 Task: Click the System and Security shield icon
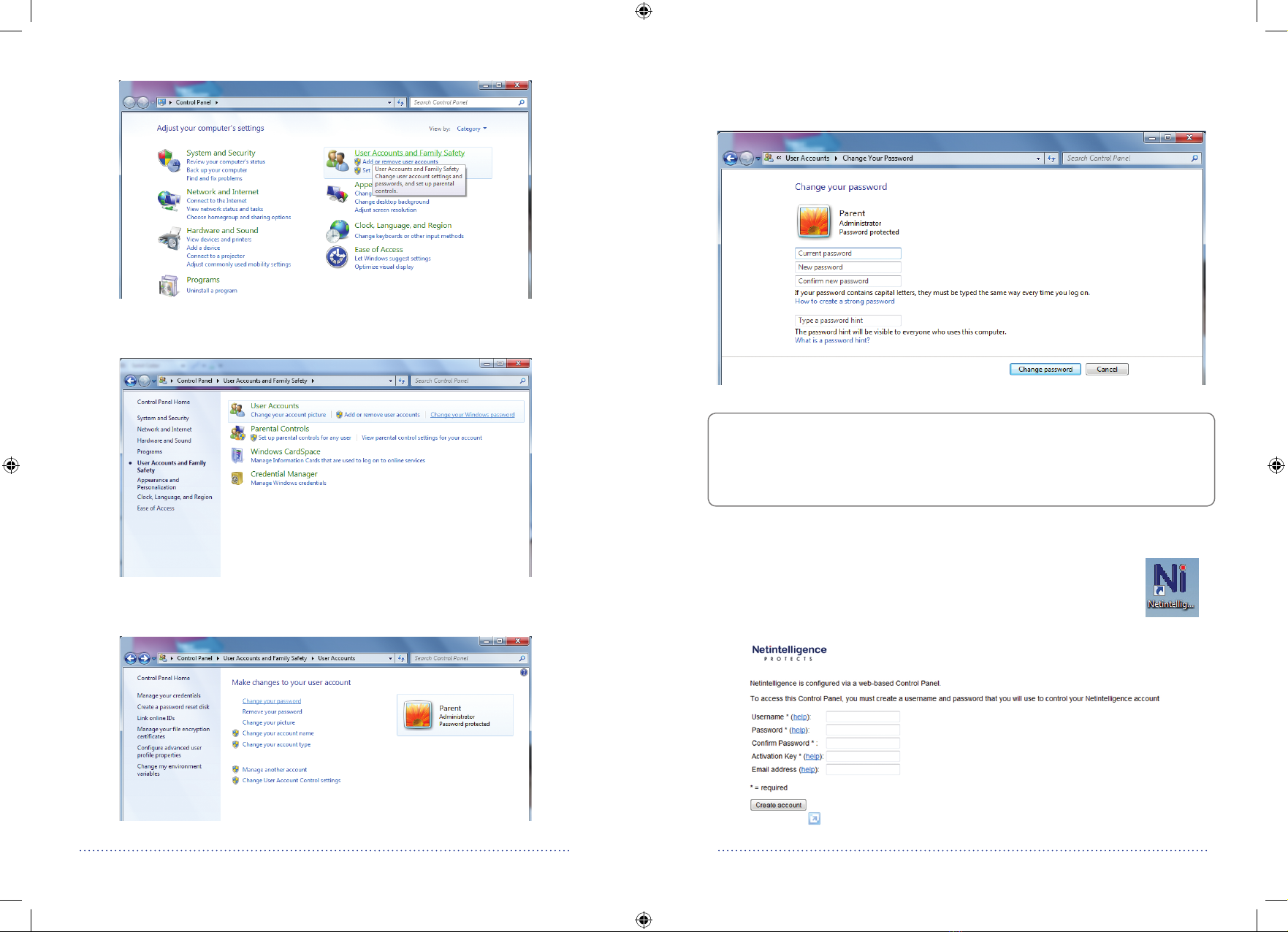pos(169,160)
